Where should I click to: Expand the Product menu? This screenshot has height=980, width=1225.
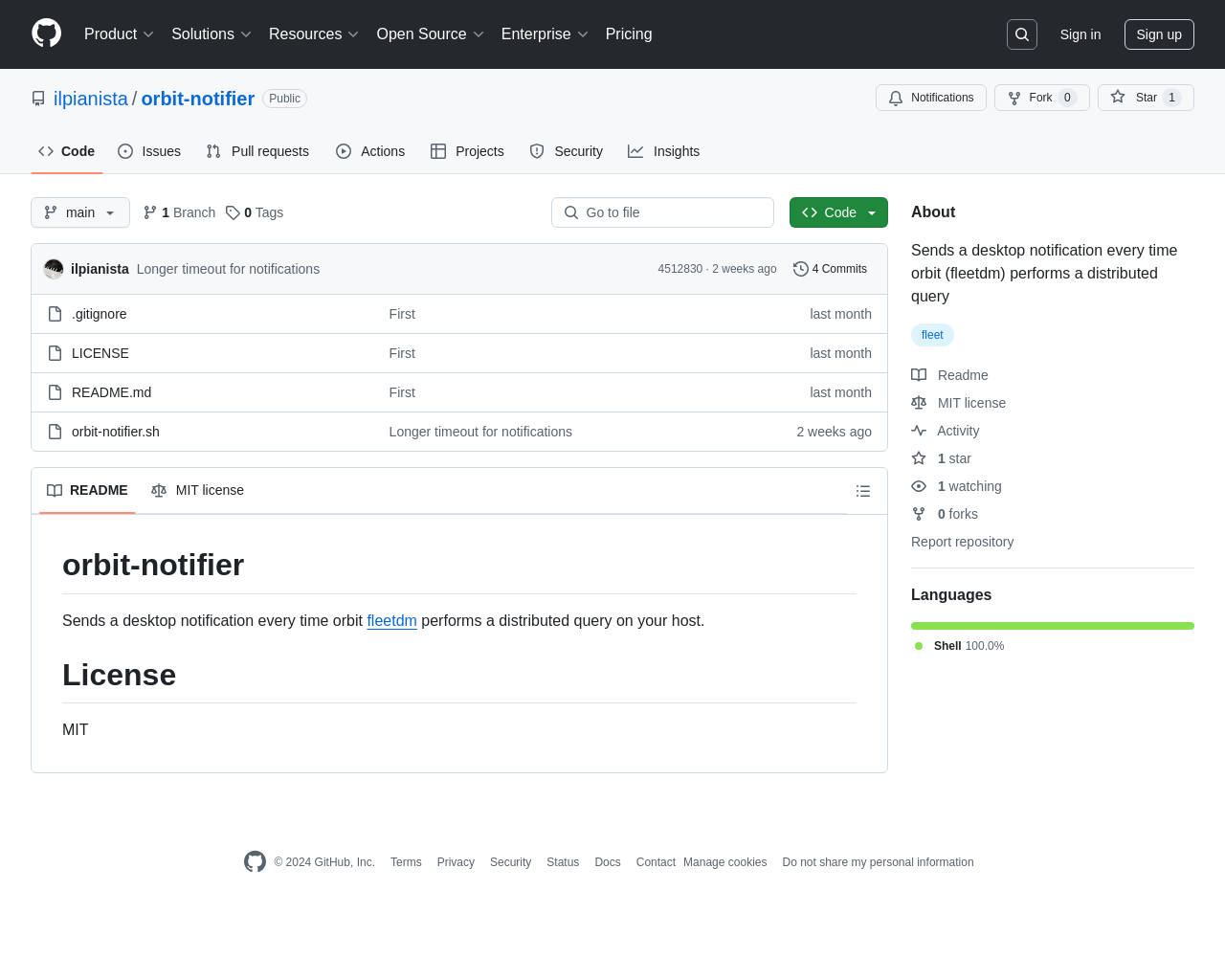pyautogui.click(x=119, y=34)
